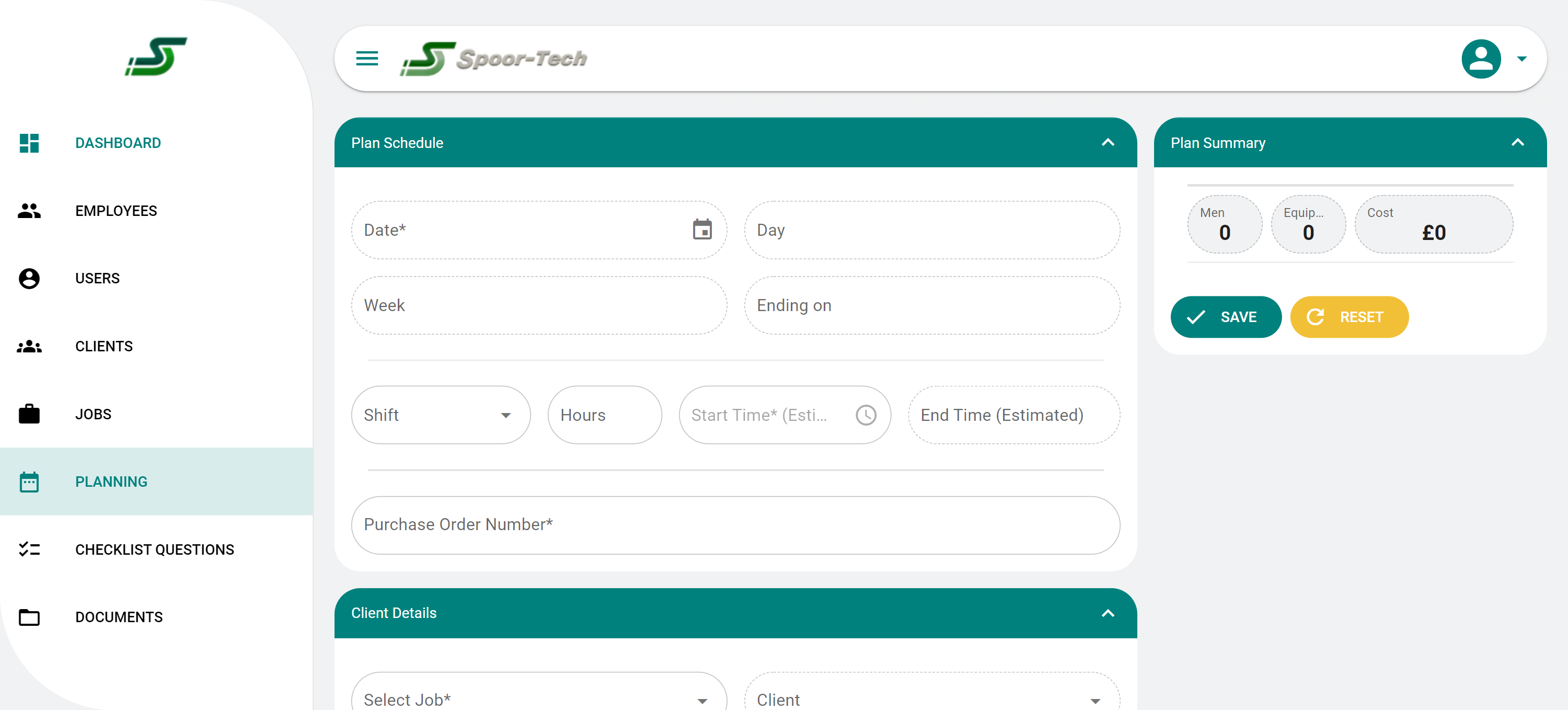Click the clock icon in Start Time

[866, 415]
